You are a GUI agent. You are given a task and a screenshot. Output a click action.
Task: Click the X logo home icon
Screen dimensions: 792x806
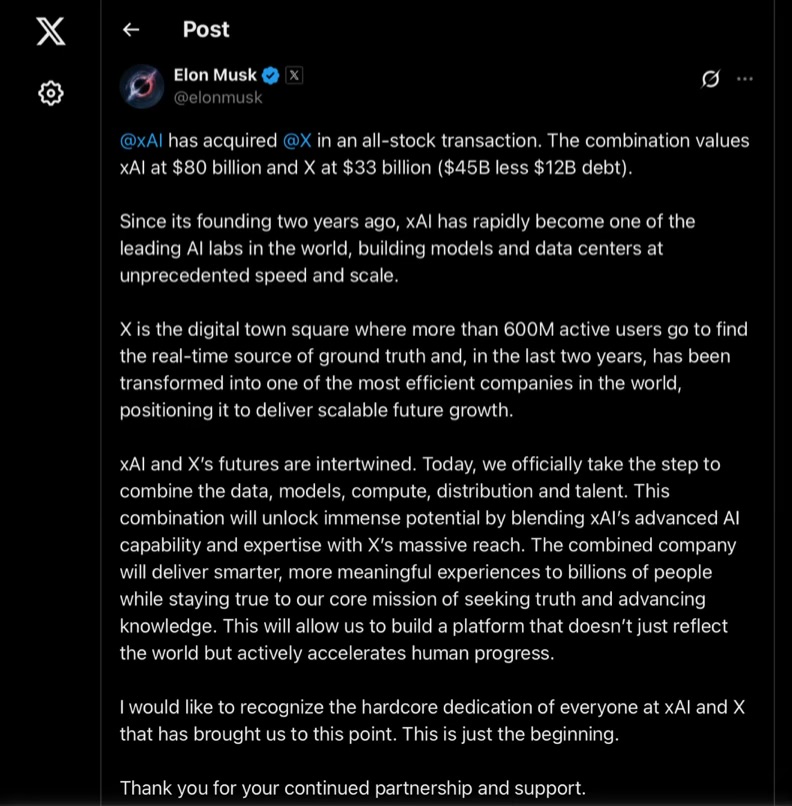(x=50, y=31)
